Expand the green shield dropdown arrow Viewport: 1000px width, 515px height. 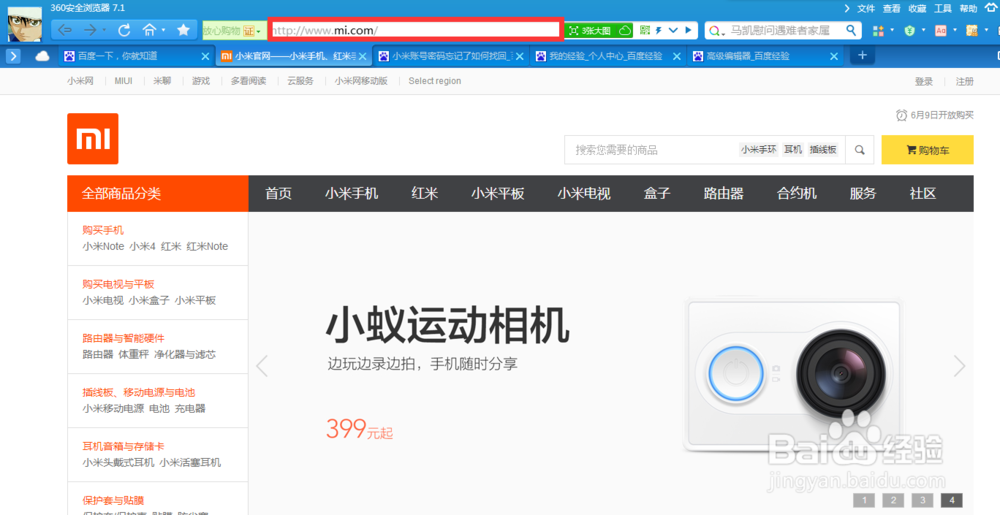tap(923, 30)
